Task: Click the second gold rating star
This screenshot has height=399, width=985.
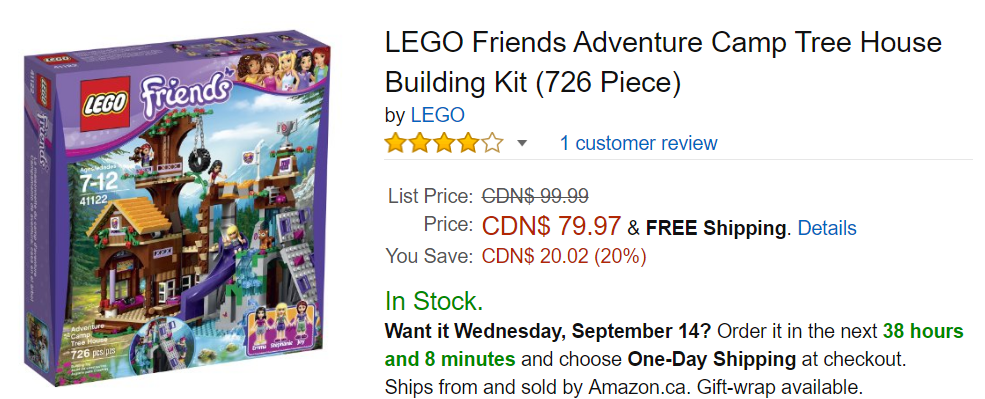Action: [420, 143]
